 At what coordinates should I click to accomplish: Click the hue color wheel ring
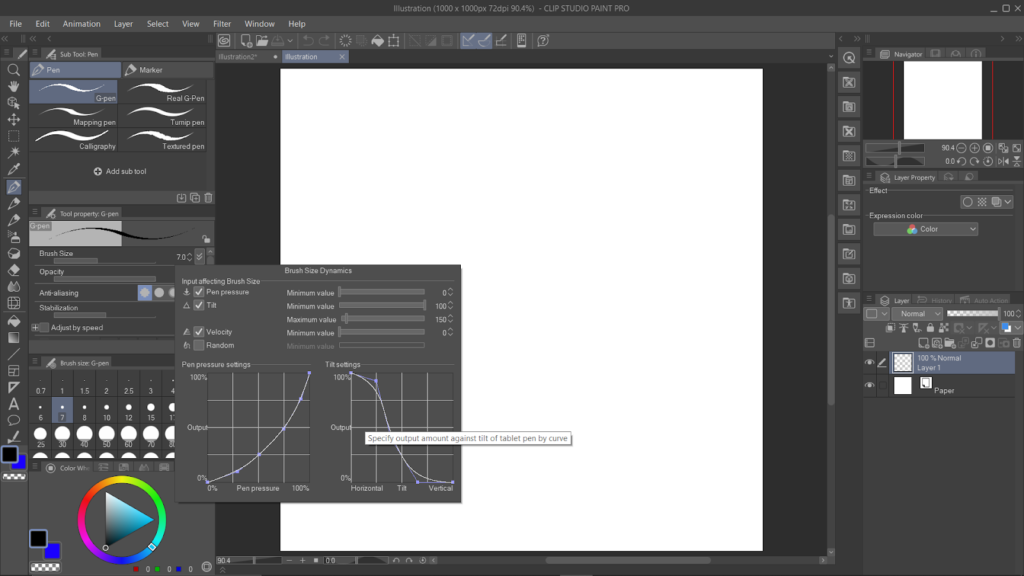click(x=121, y=481)
